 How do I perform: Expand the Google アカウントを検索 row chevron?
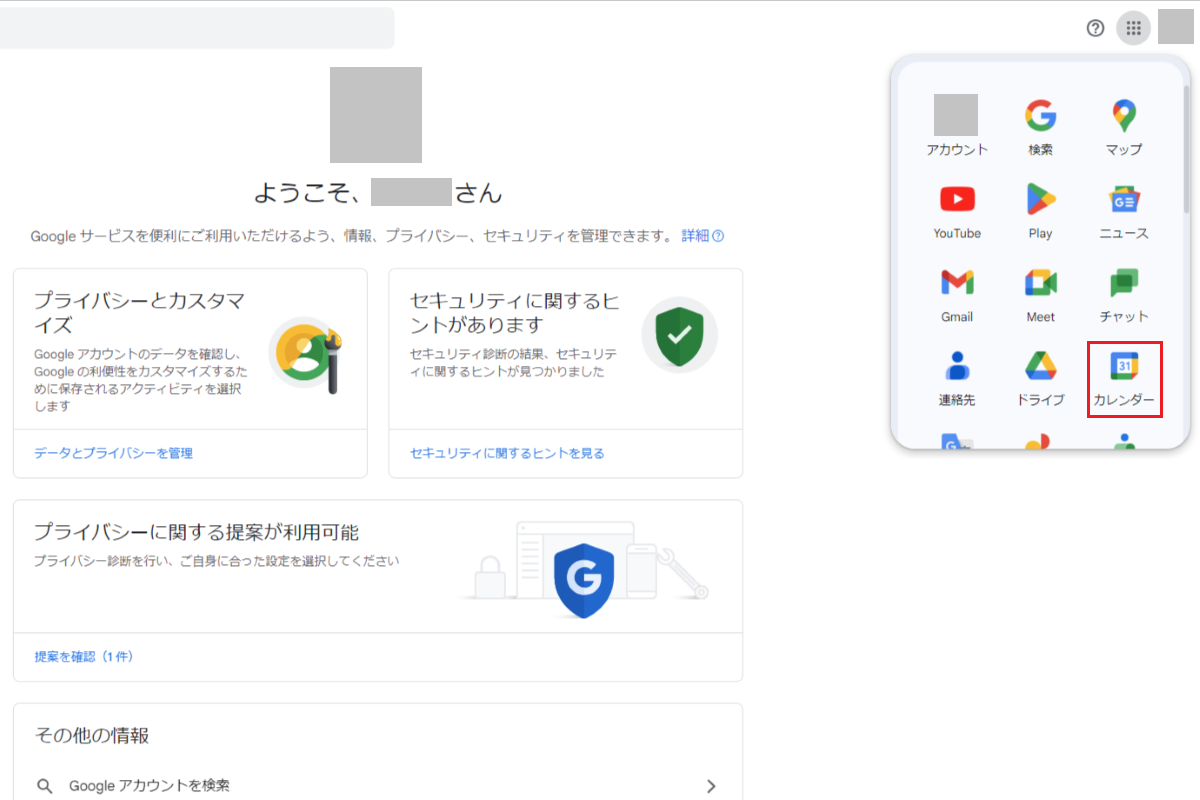[x=711, y=786]
